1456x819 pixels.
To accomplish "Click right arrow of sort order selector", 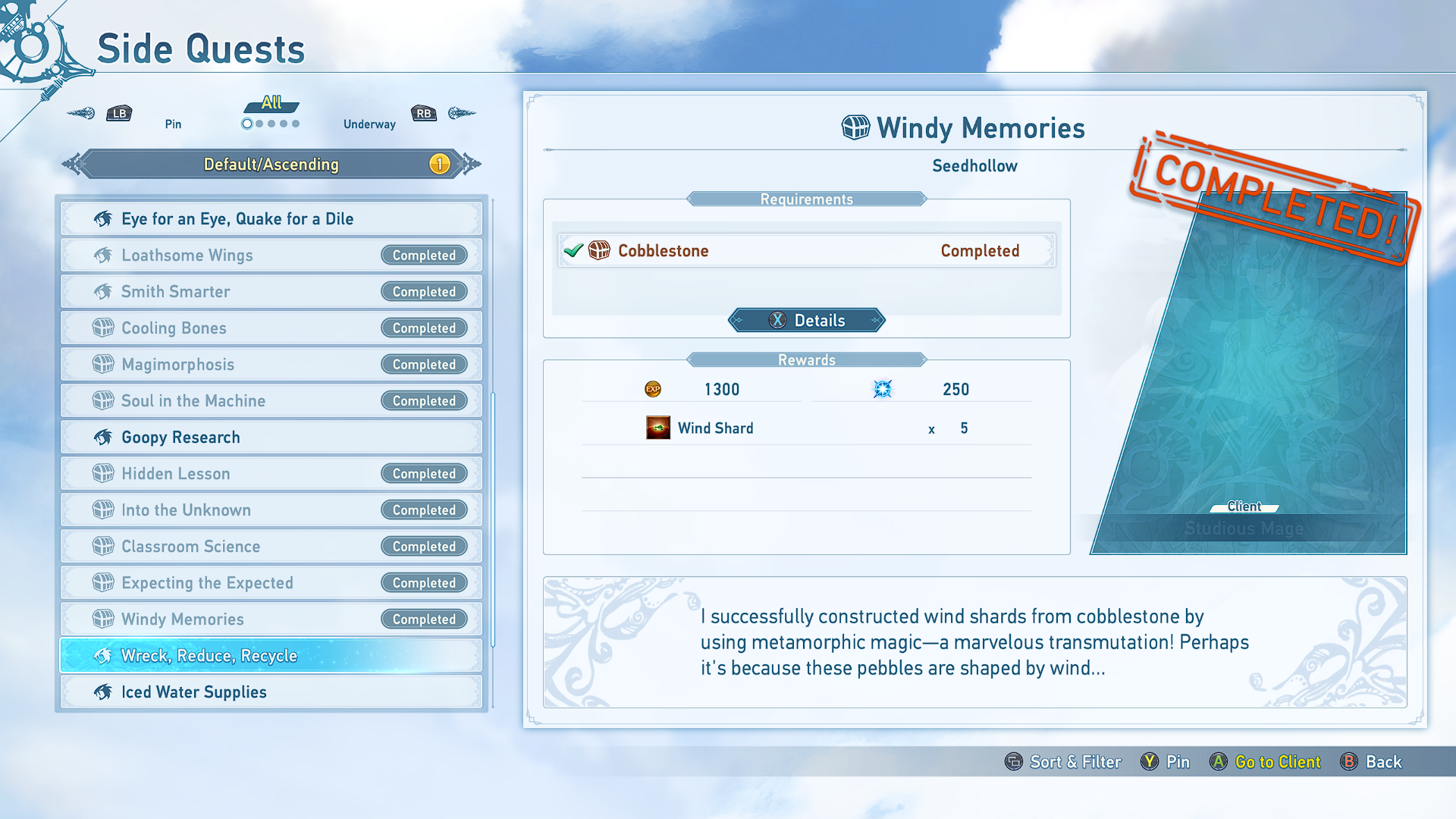I will coord(472,164).
